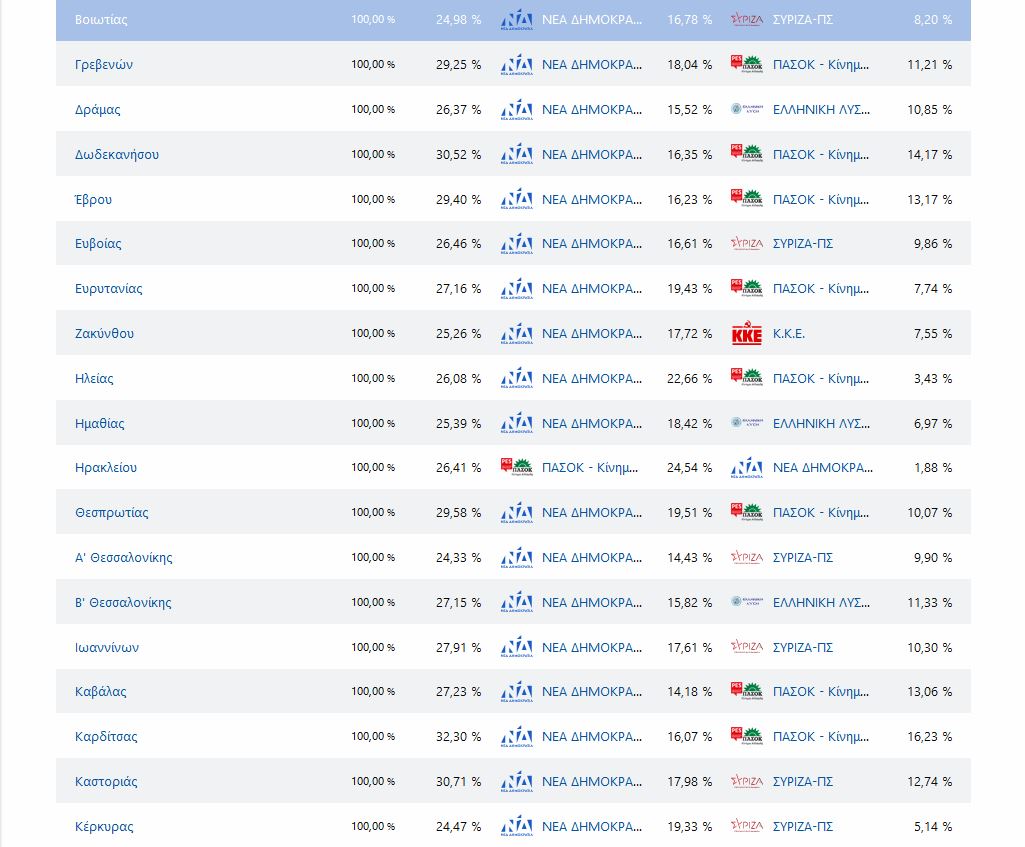This screenshot has width=1025, height=847.
Task: Click the ΠΑΣΟΚ logo in Ηρακλείου row
Action: pos(517,468)
